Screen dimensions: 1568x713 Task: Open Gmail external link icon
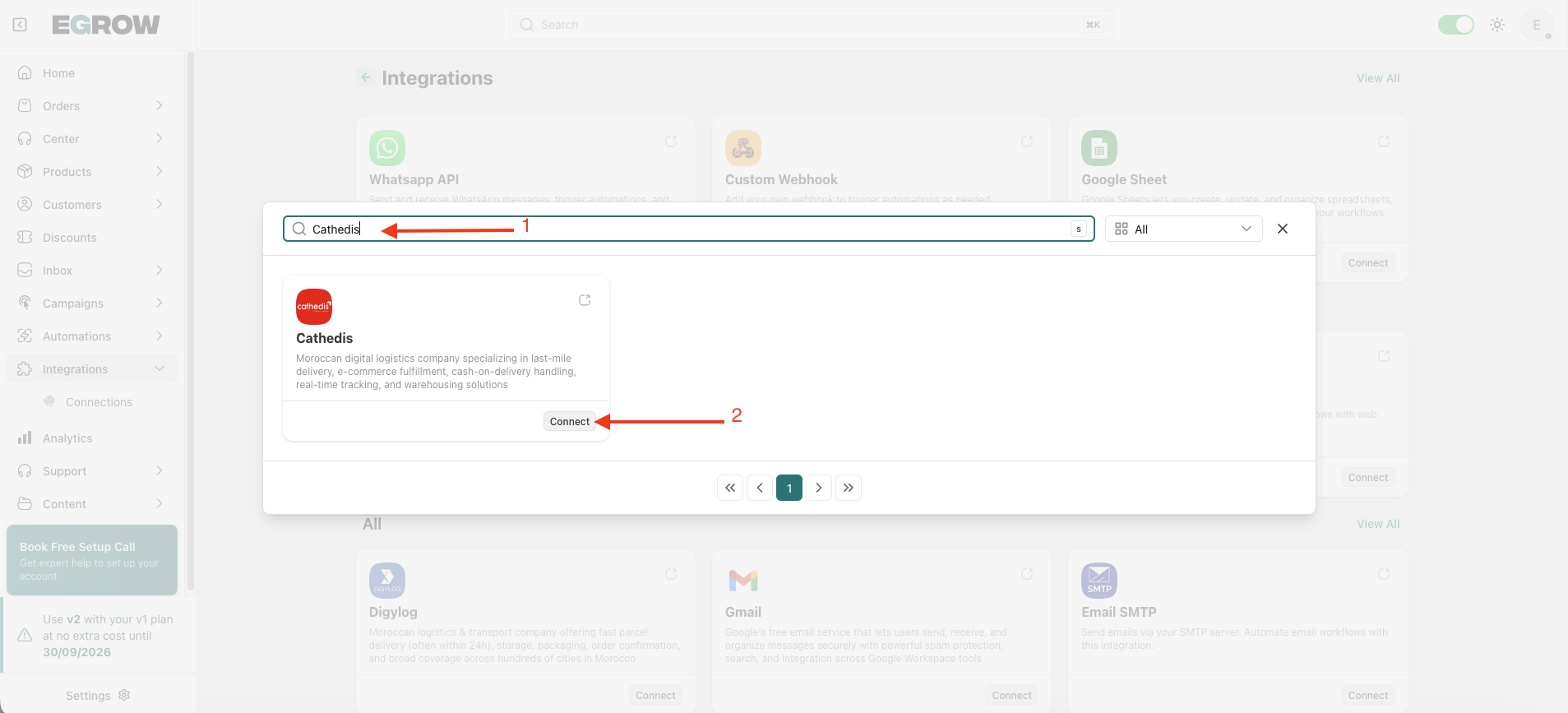[1027, 574]
